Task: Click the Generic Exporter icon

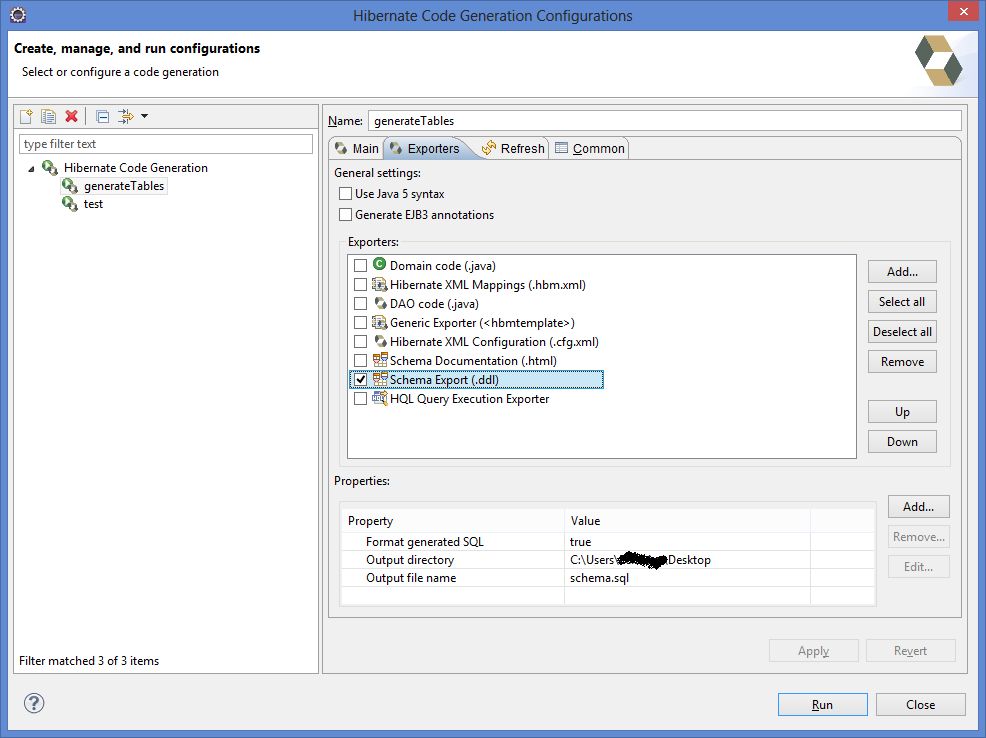Action: pyautogui.click(x=379, y=322)
